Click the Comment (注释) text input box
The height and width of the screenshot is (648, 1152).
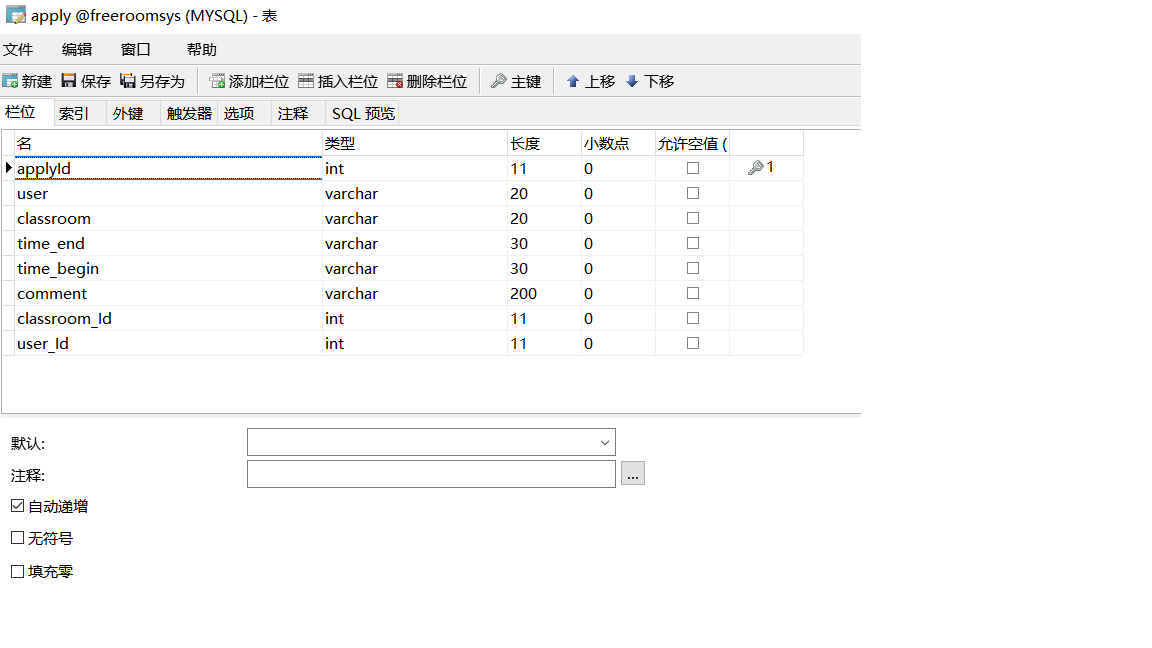431,474
